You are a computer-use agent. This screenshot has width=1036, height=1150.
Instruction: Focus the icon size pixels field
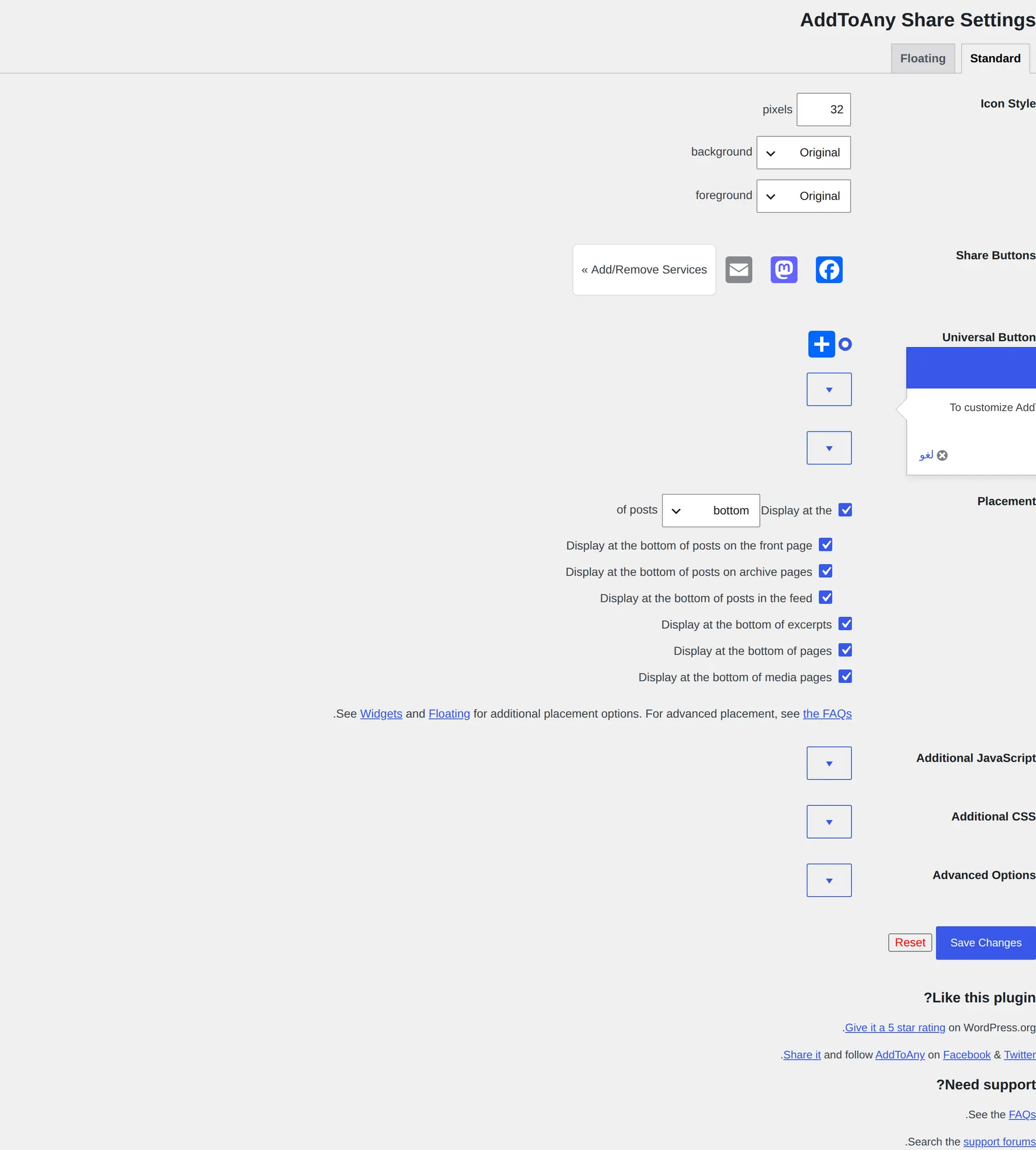point(824,110)
